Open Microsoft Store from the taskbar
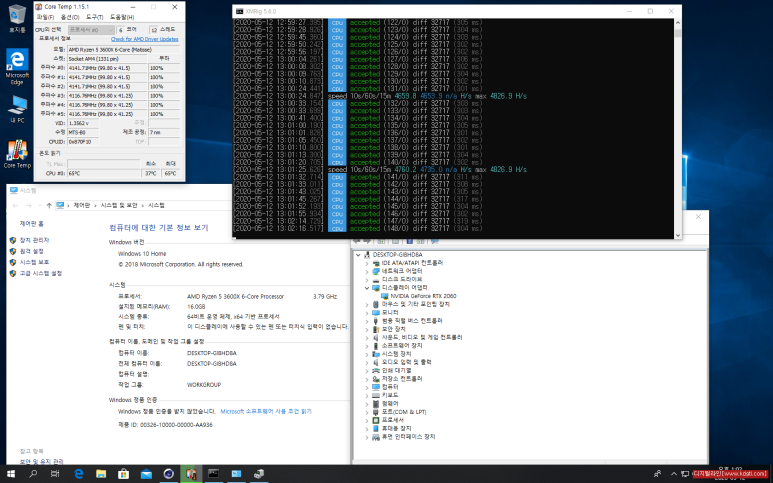The width and height of the screenshot is (773, 483). [123, 474]
